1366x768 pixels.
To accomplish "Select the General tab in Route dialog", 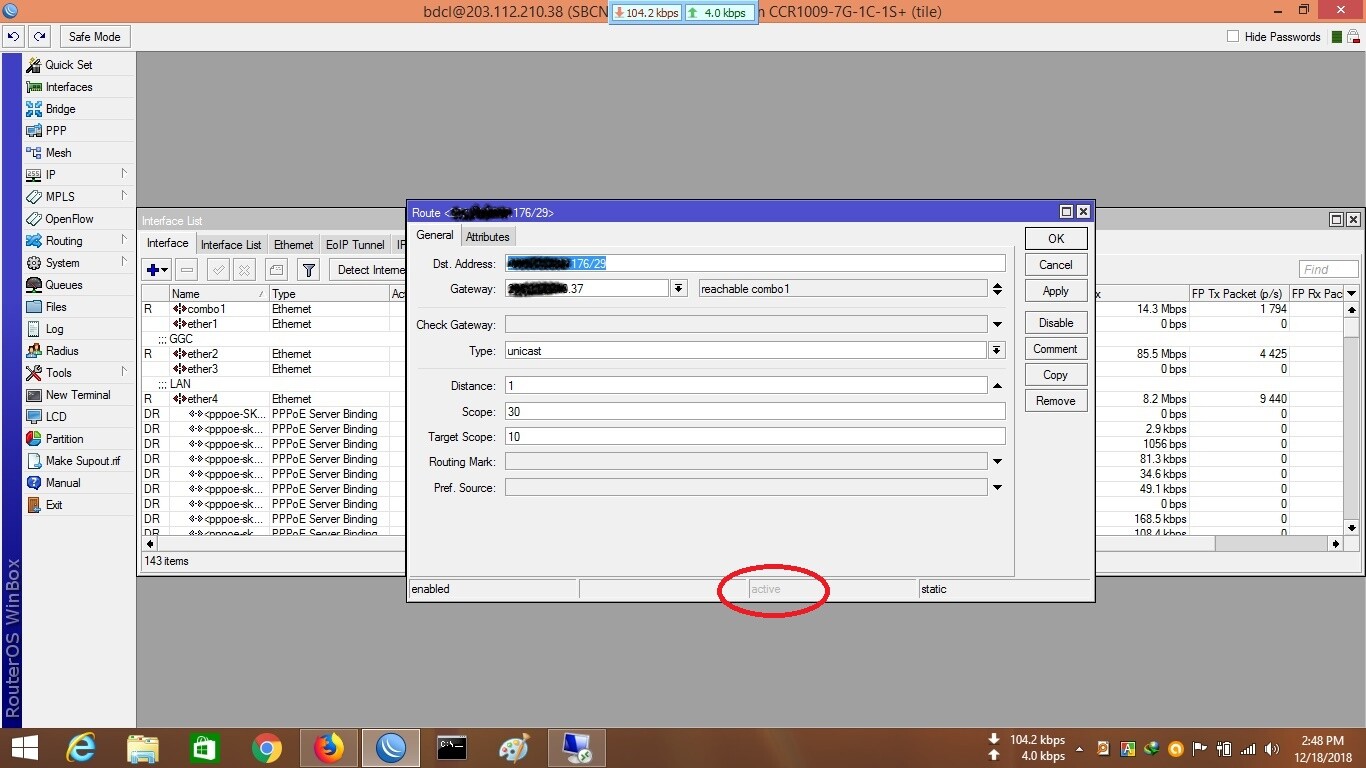I will point(435,235).
